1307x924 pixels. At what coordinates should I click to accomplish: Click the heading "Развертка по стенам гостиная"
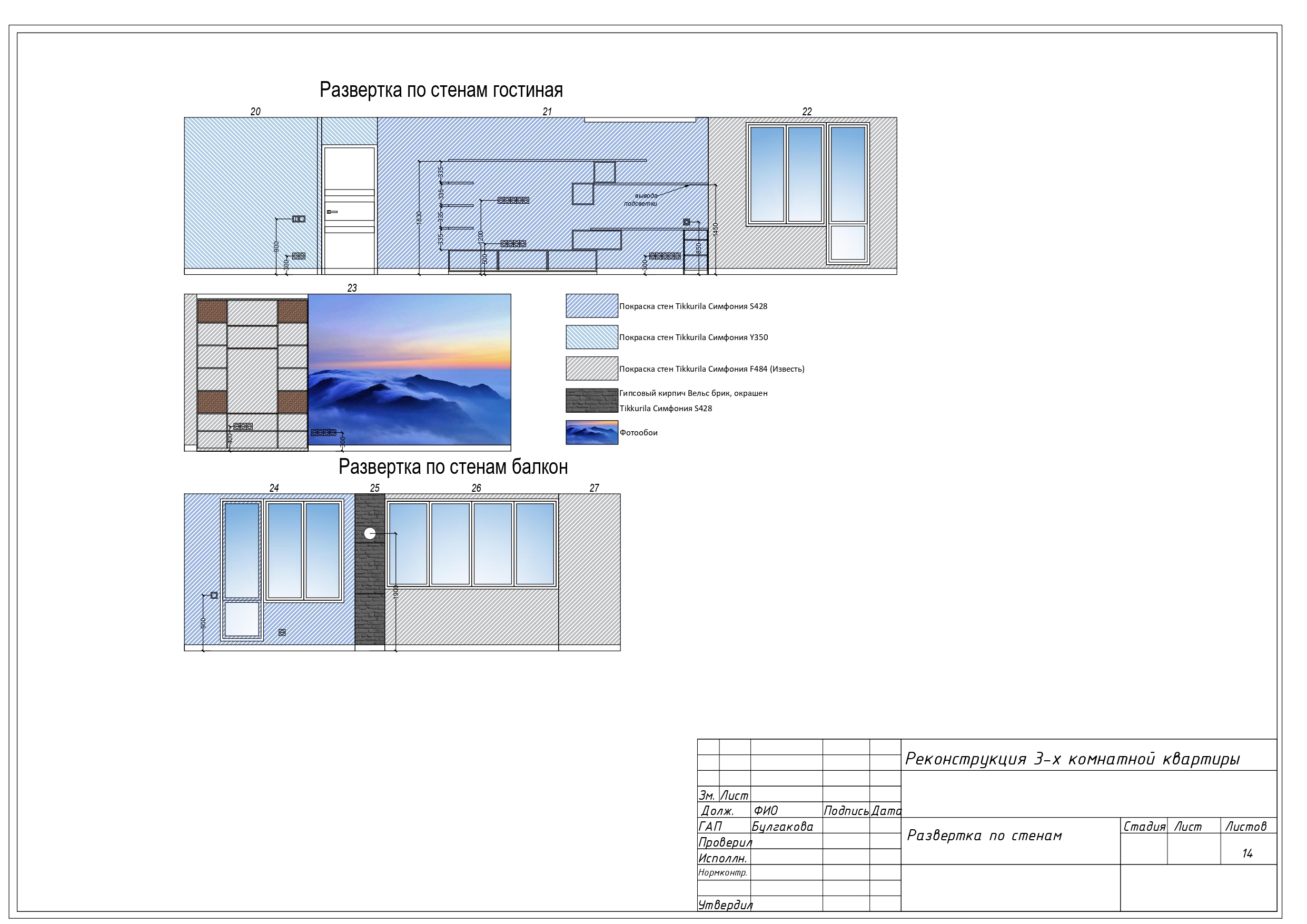[x=441, y=90]
